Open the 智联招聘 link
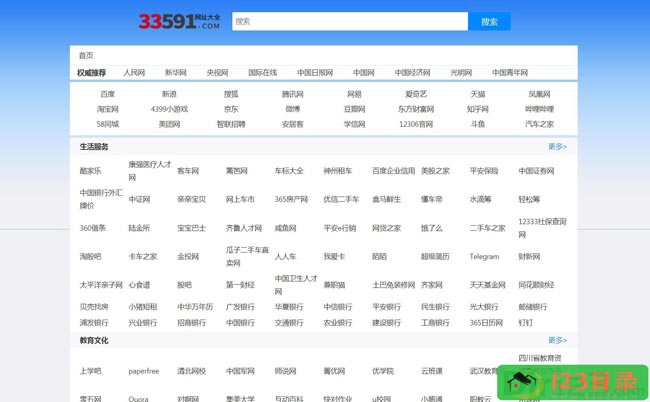Image resolution: width=650 pixels, height=402 pixels. point(231,124)
